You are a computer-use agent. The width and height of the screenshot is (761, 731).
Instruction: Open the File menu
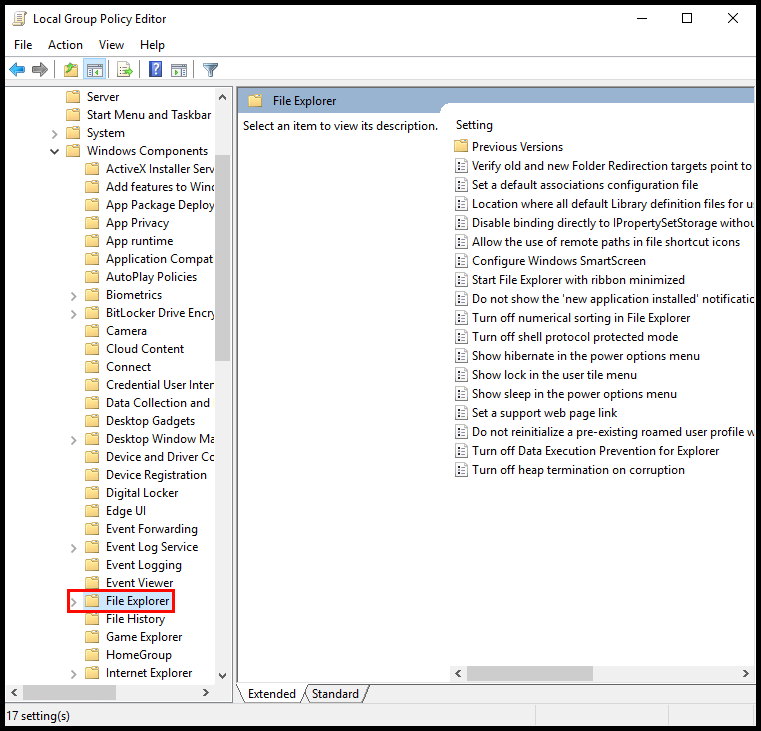coord(23,45)
